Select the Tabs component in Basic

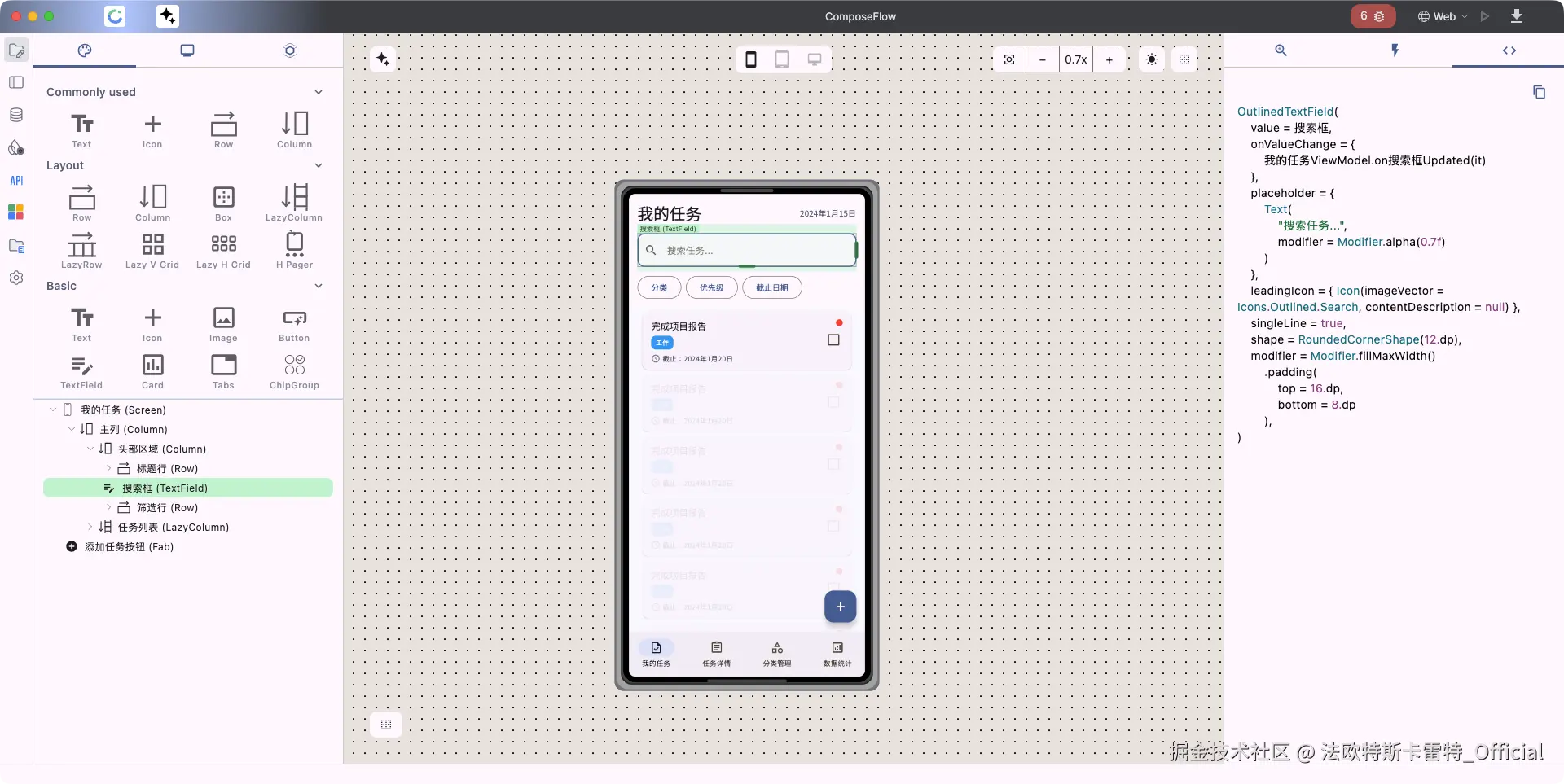223,371
